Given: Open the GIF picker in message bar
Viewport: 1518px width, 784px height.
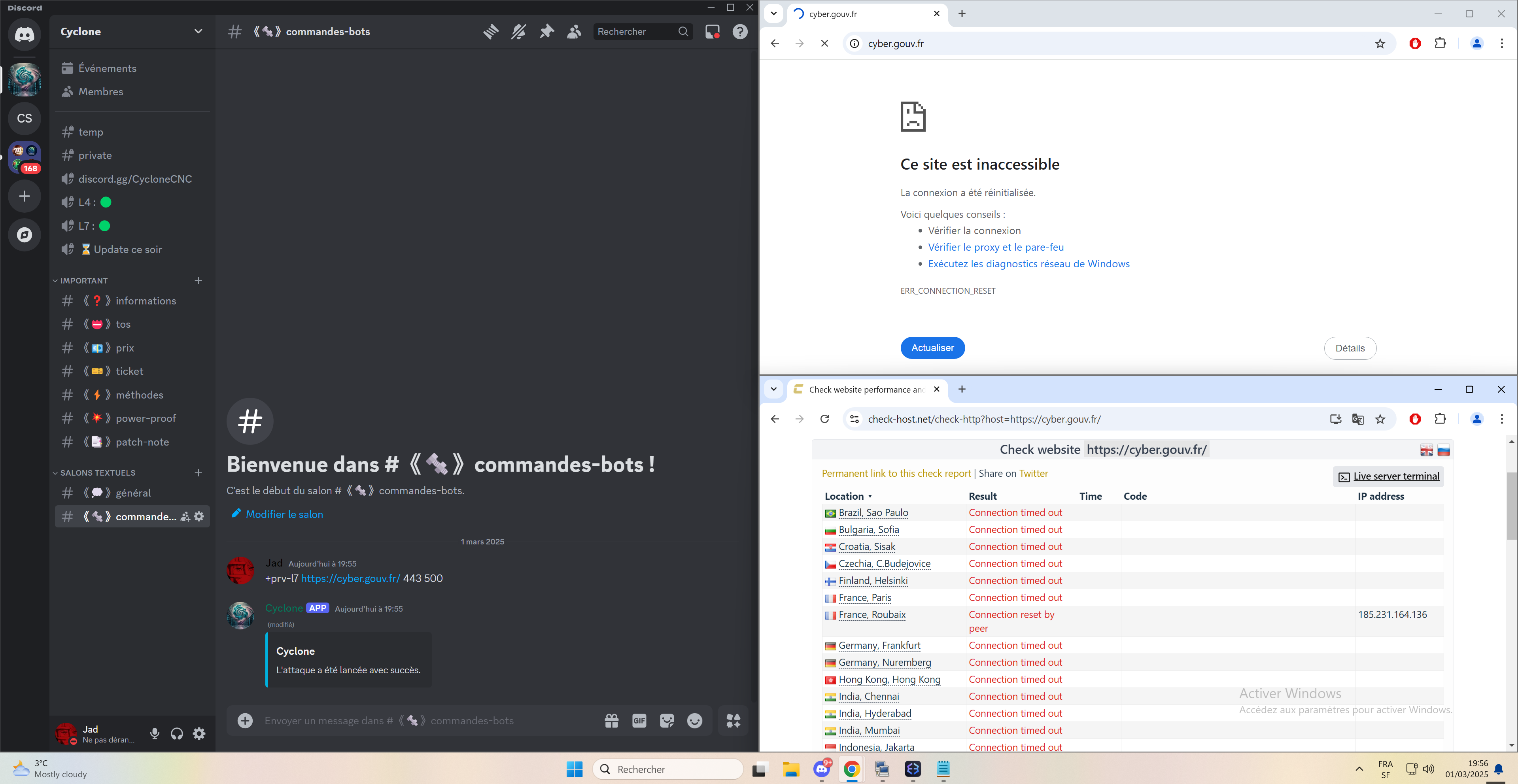Looking at the screenshot, I should tap(639, 720).
